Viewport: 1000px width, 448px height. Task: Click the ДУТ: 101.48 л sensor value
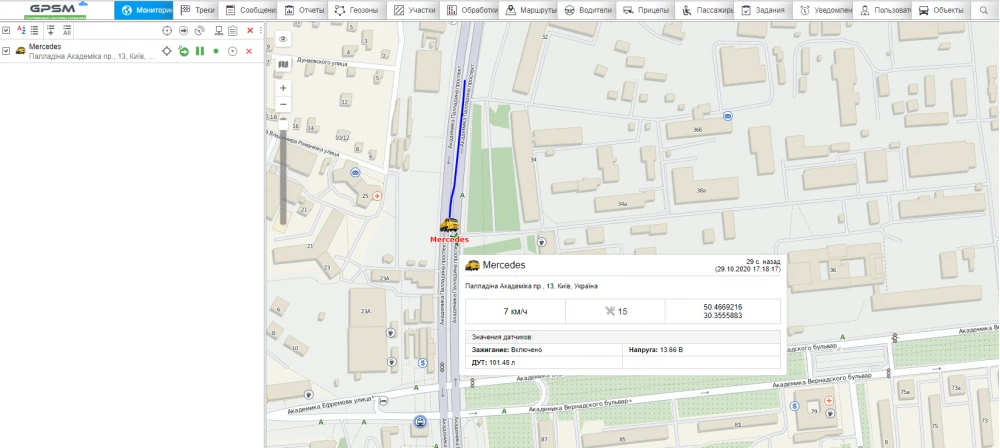pyautogui.click(x=493, y=362)
